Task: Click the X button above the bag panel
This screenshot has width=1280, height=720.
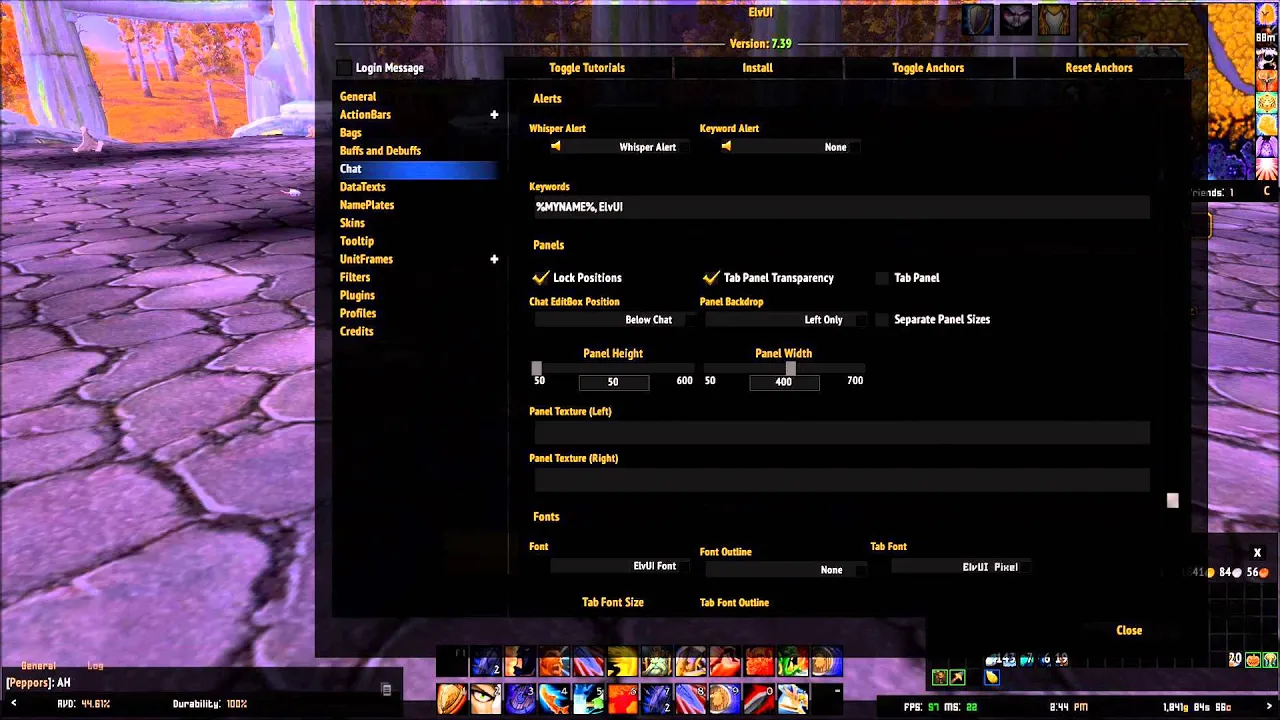Action: pos(1257,552)
